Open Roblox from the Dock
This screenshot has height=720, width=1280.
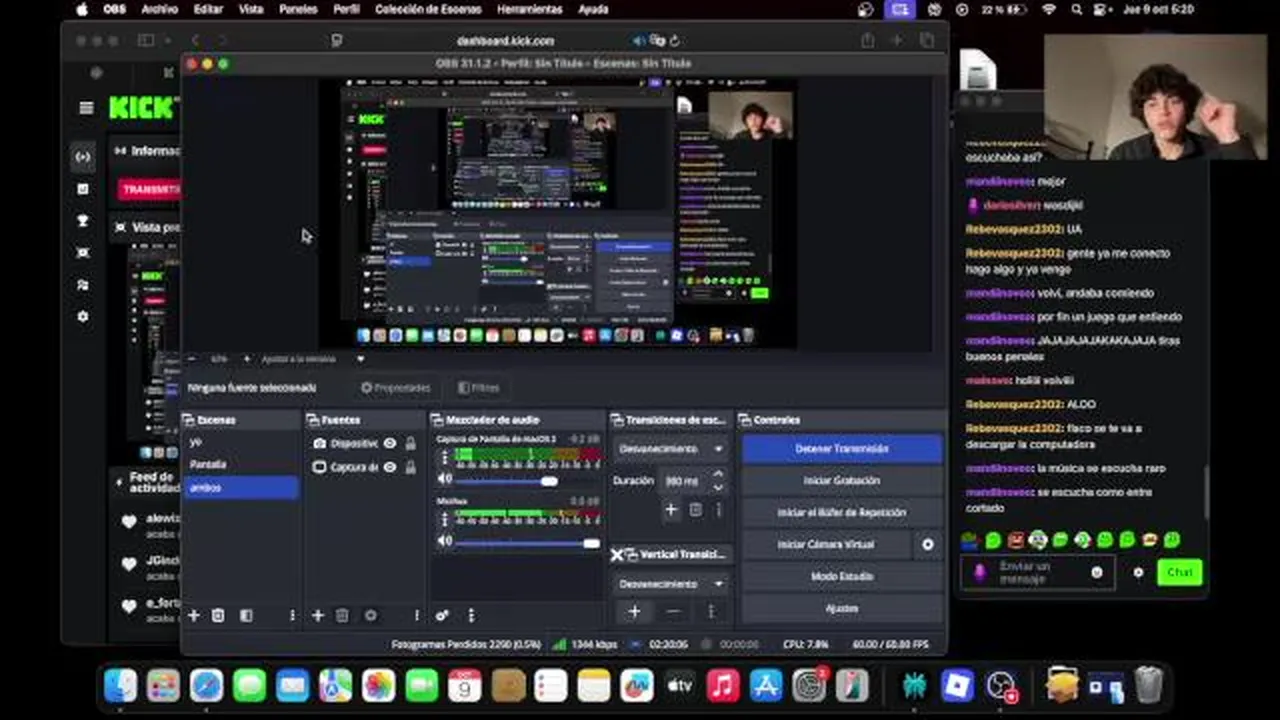(x=957, y=685)
